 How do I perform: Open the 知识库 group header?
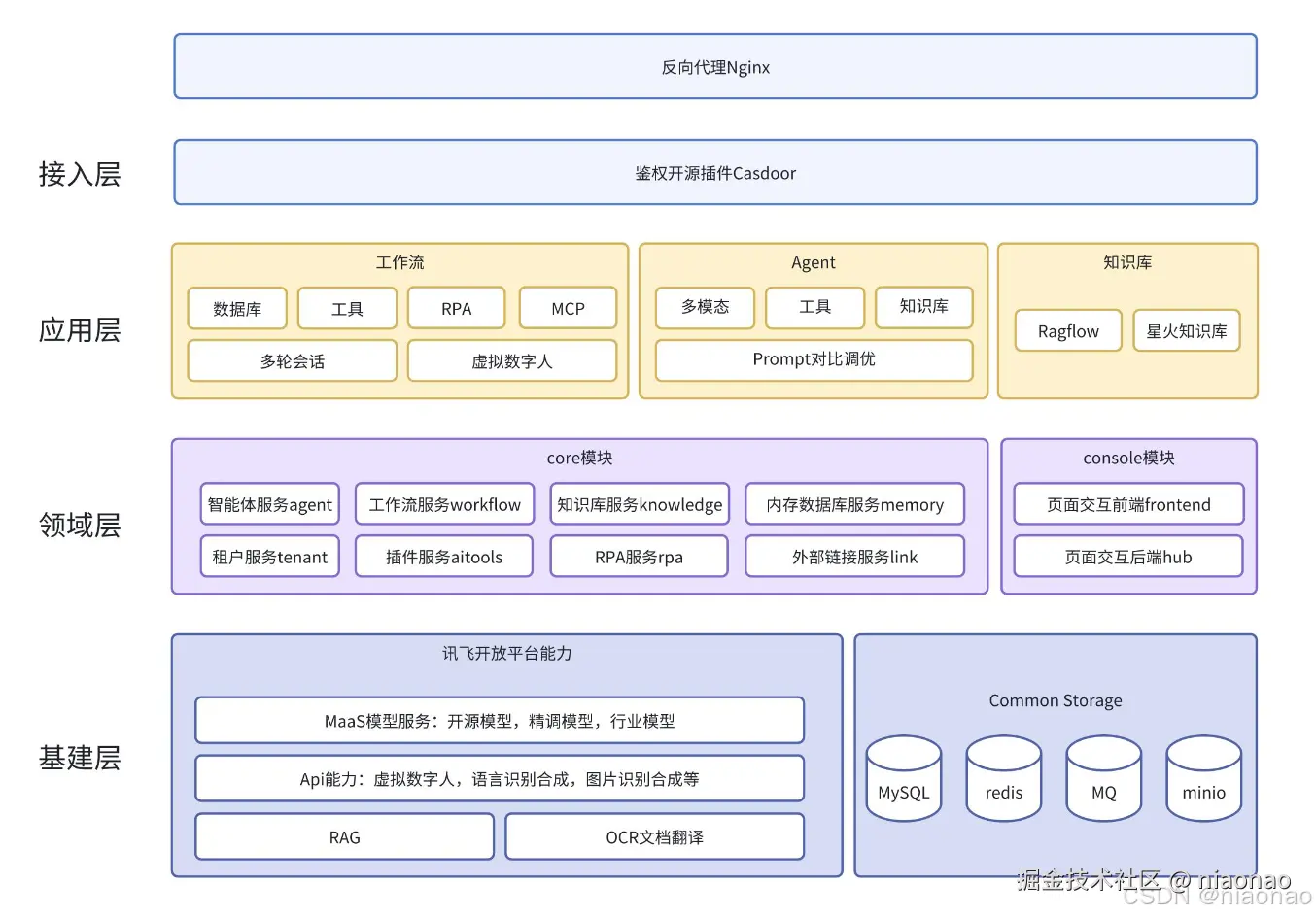(x=1127, y=261)
